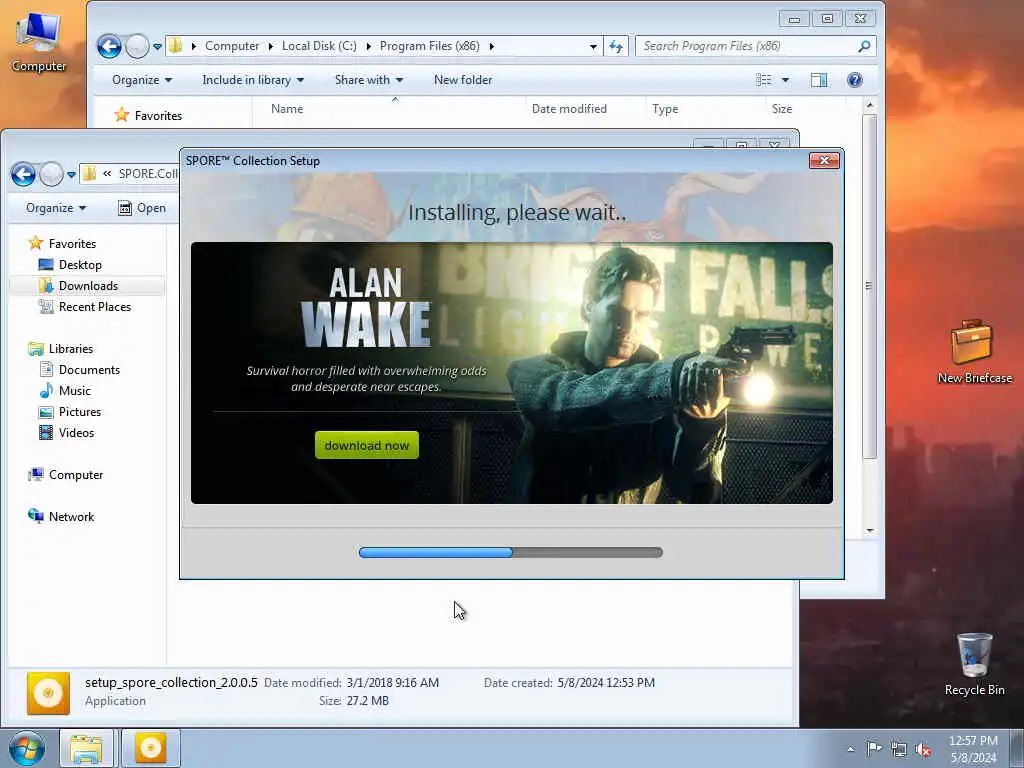Click the Show desktop strip beside the clock

pos(1016,749)
